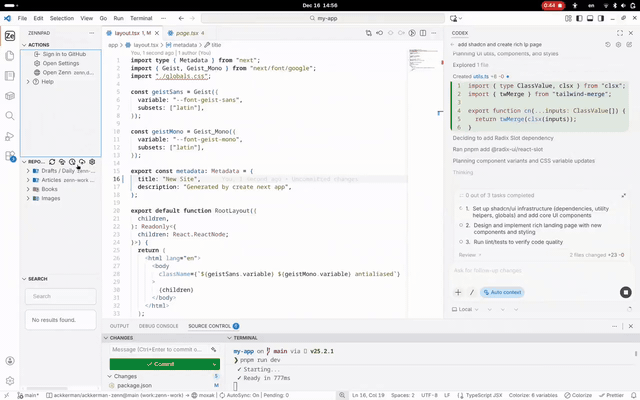Open the Manage gear in activity bar
This screenshot has width=640, height=400.
point(10,380)
